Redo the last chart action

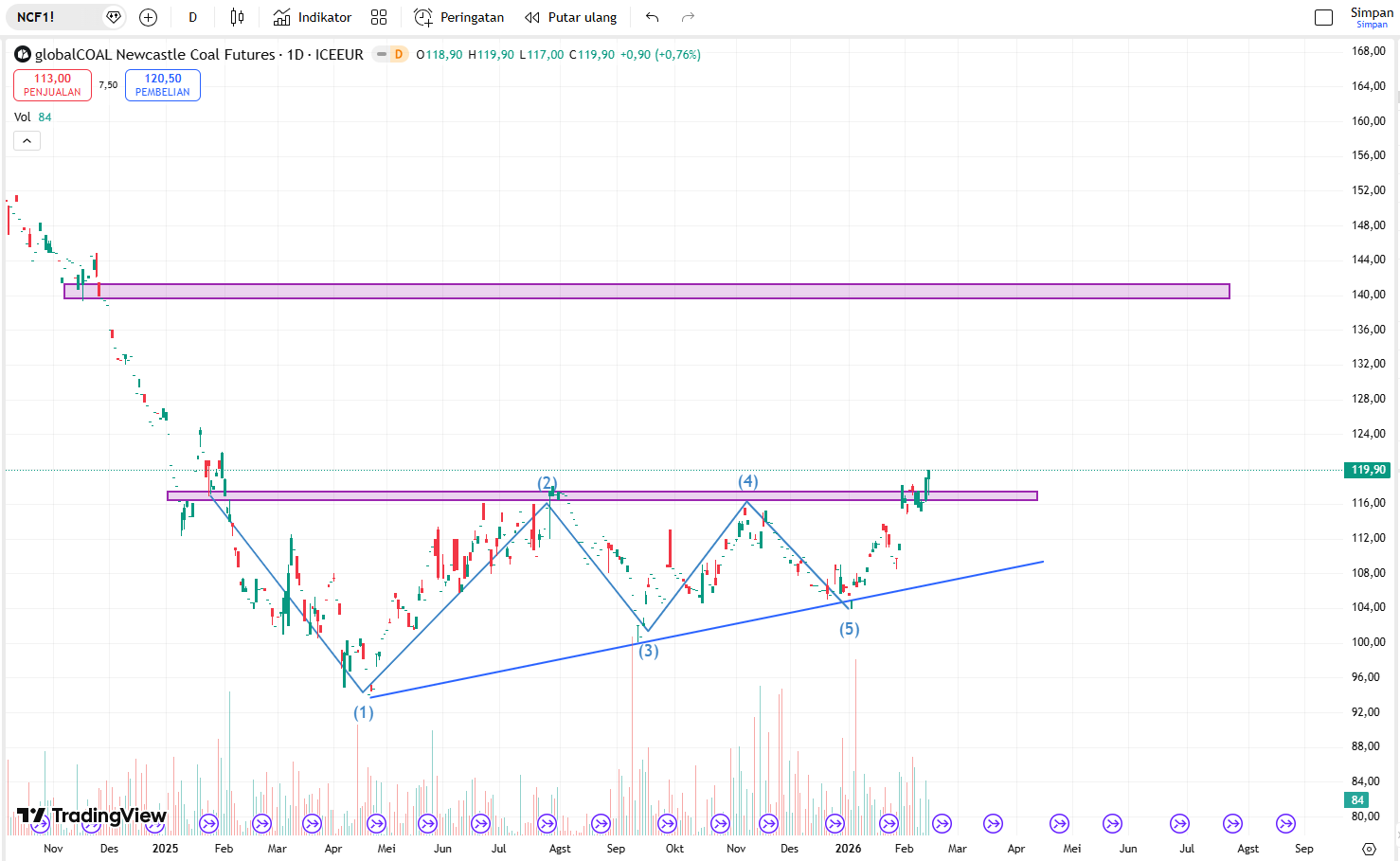tap(688, 17)
